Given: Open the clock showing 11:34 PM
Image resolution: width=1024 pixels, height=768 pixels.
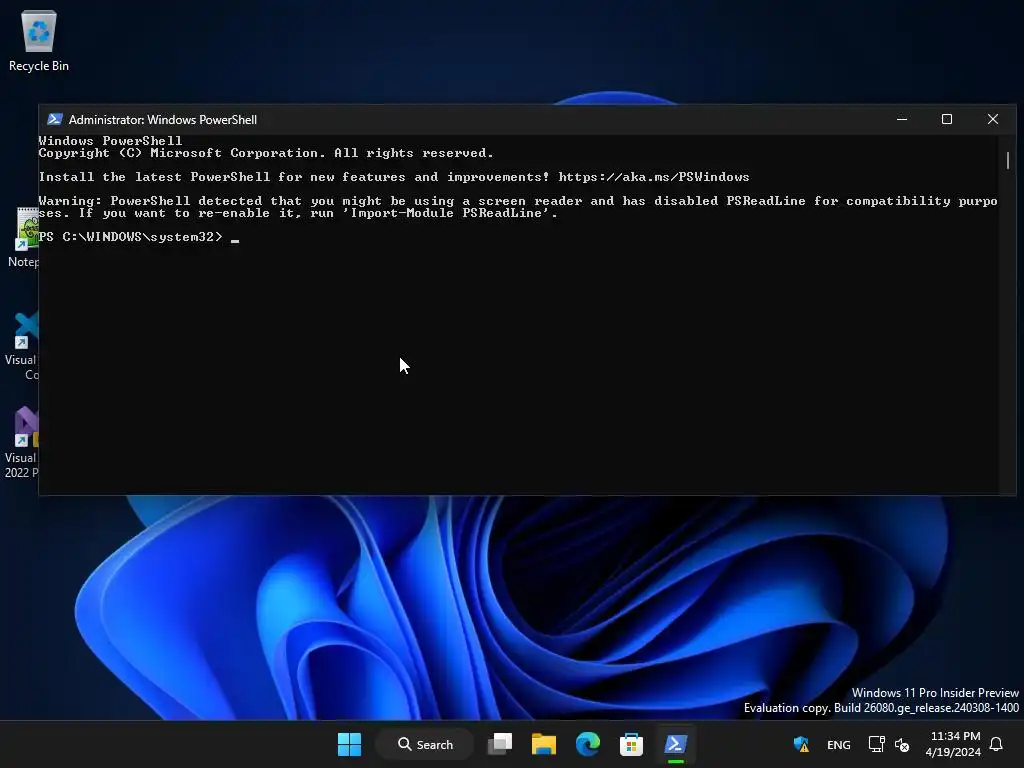Looking at the screenshot, I should (x=953, y=744).
